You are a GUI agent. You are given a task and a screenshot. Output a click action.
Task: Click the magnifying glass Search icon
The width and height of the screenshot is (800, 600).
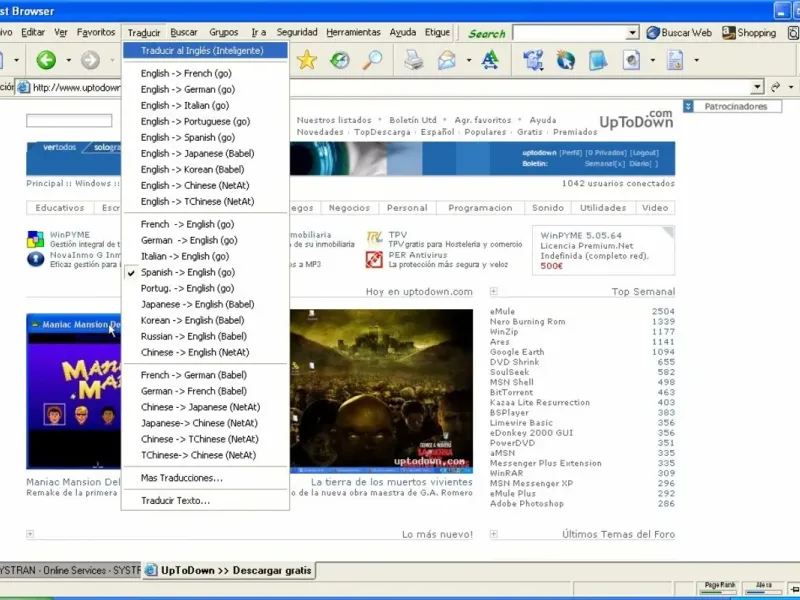[372, 61]
